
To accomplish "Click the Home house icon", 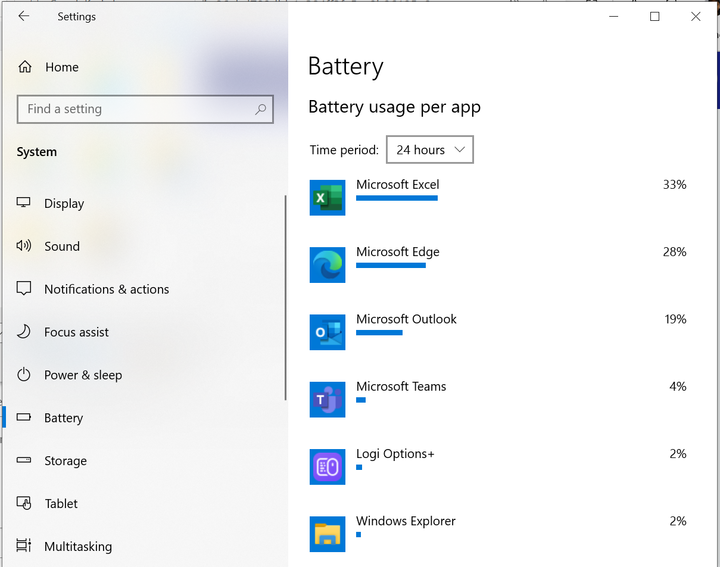I will [x=25, y=67].
